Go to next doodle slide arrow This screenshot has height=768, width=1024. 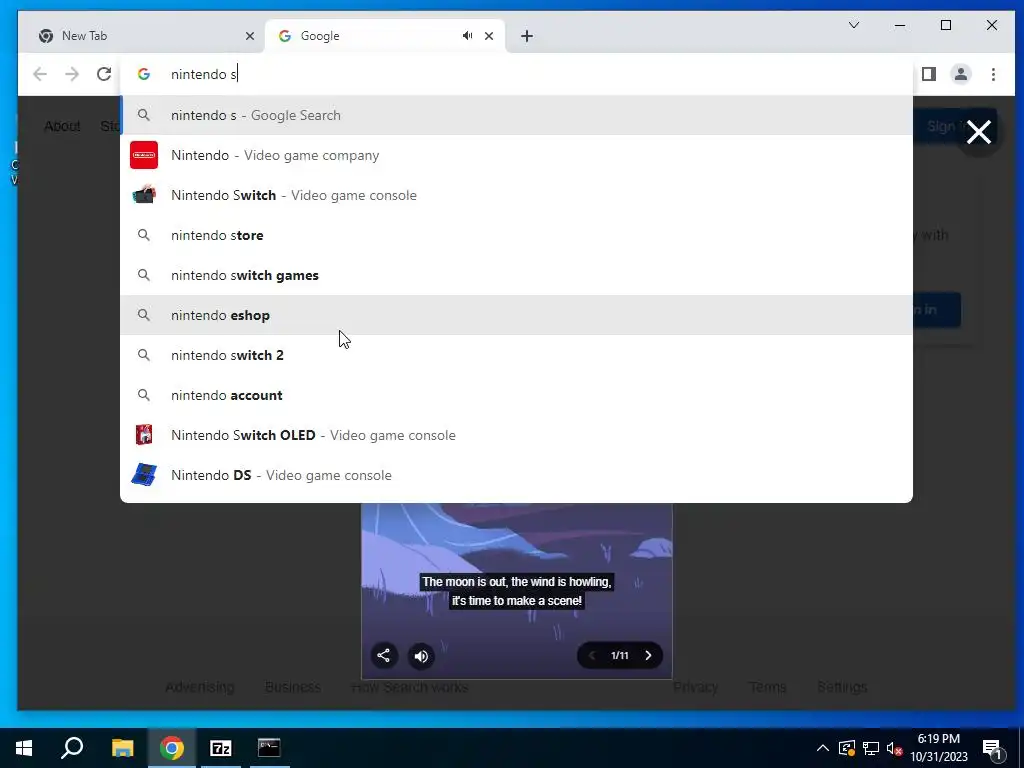point(648,655)
